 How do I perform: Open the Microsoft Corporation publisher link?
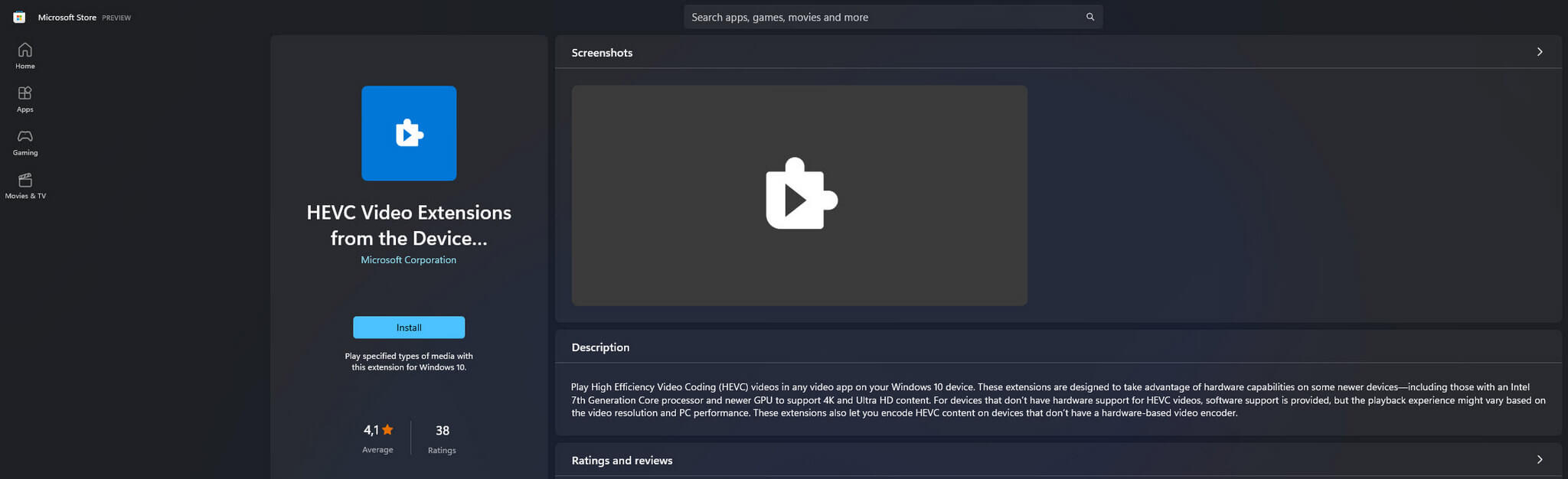(409, 260)
